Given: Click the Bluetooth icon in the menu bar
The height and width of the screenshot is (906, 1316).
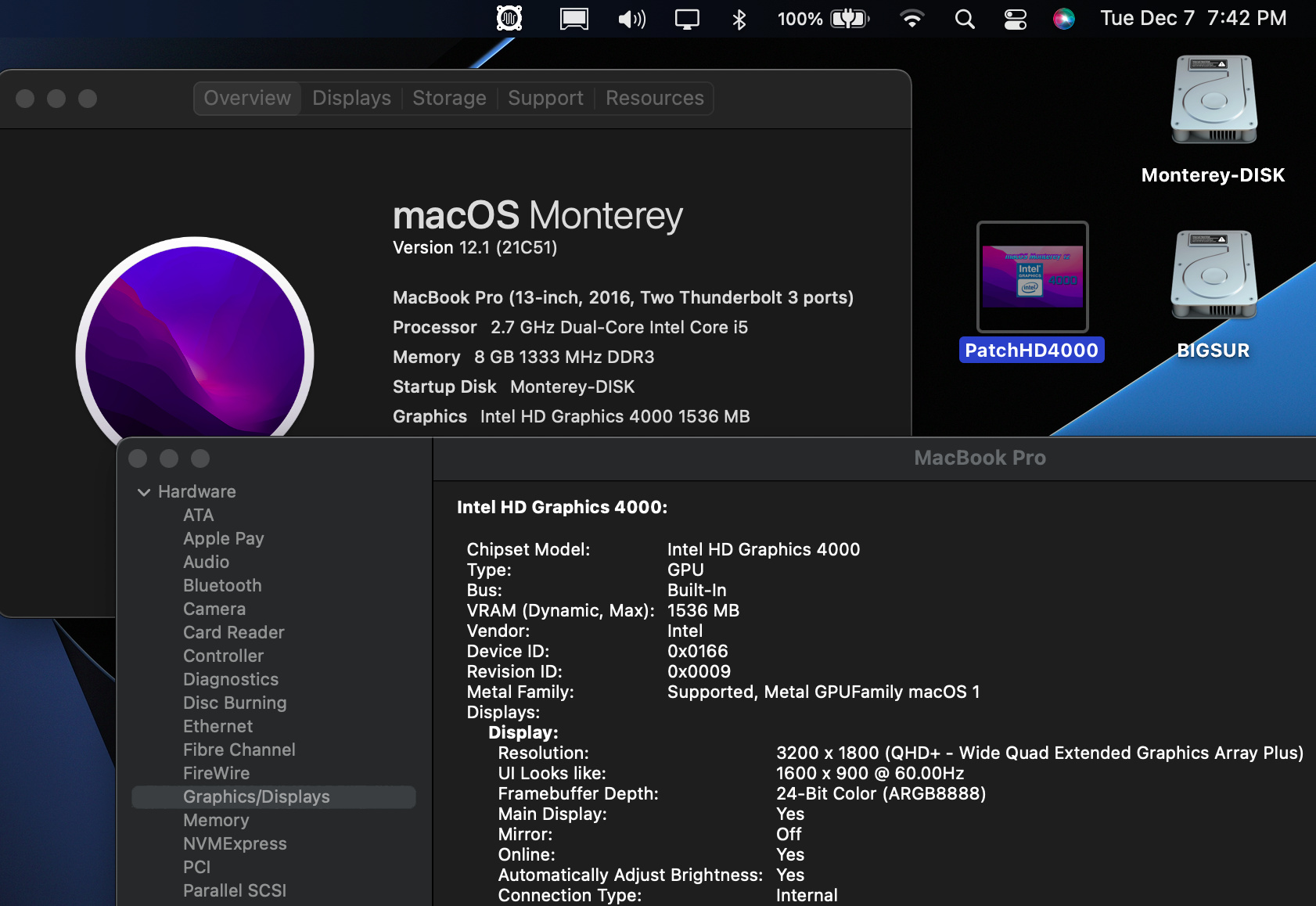Looking at the screenshot, I should tap(739, 19).
